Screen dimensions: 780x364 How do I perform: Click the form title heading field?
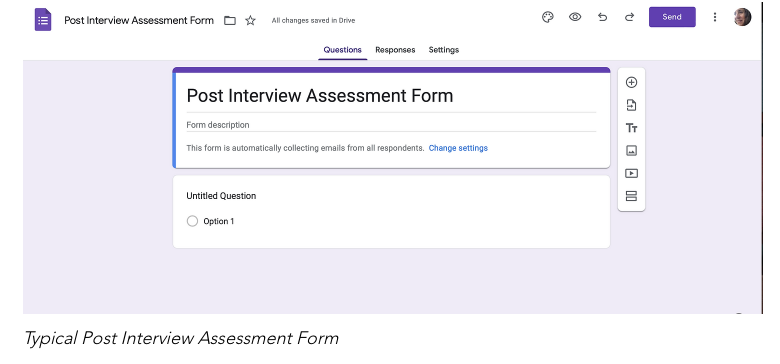pyautogui.click(x=391, y=96)
